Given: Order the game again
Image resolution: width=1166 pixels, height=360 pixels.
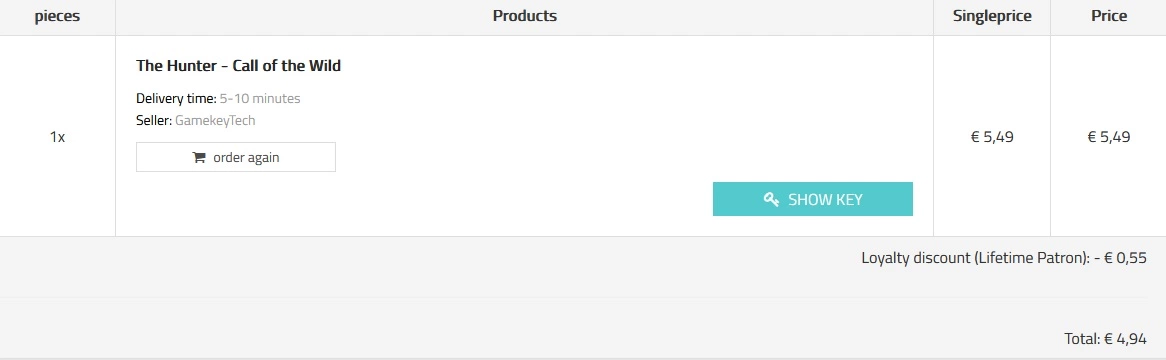Looking at the screenshot, I should [x=236, y=158].
